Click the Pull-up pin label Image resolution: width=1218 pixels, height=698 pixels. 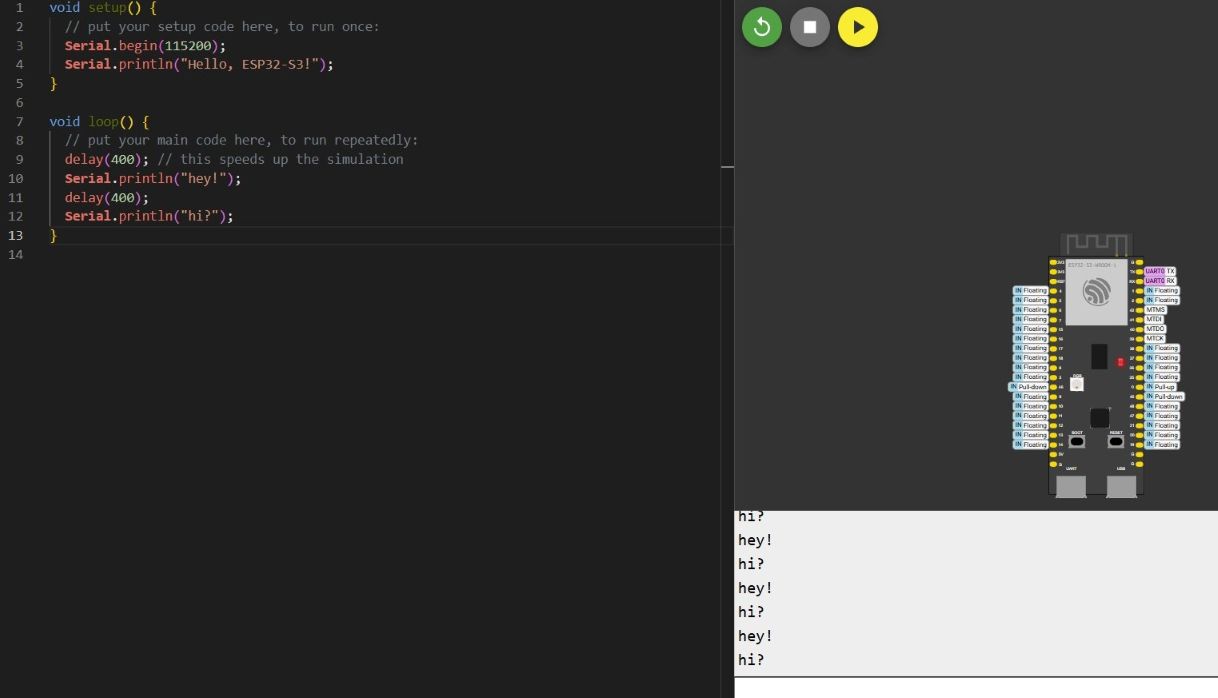point(1161,387)
